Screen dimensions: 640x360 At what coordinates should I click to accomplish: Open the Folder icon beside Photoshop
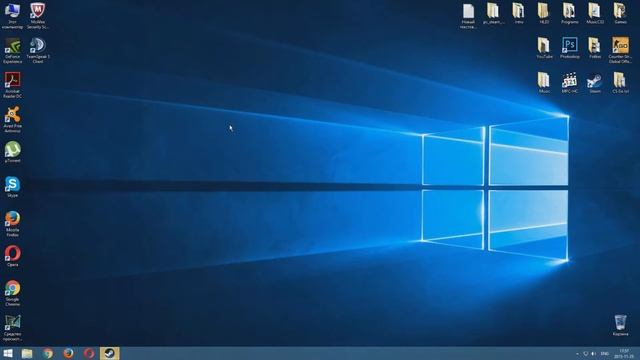tap(595, 48)
